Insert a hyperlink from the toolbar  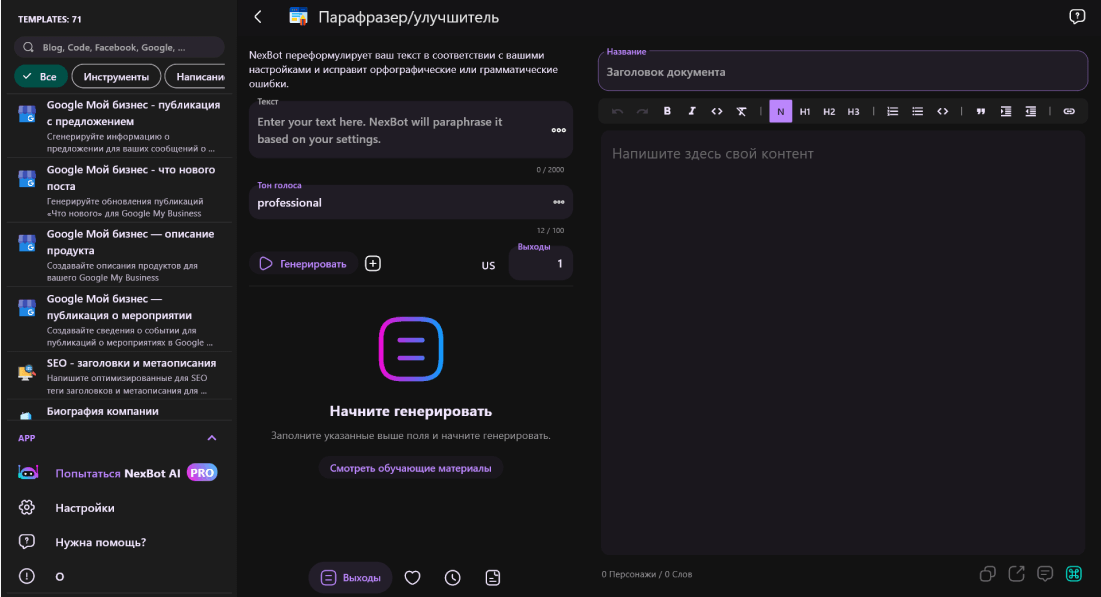click(1069, 111)
